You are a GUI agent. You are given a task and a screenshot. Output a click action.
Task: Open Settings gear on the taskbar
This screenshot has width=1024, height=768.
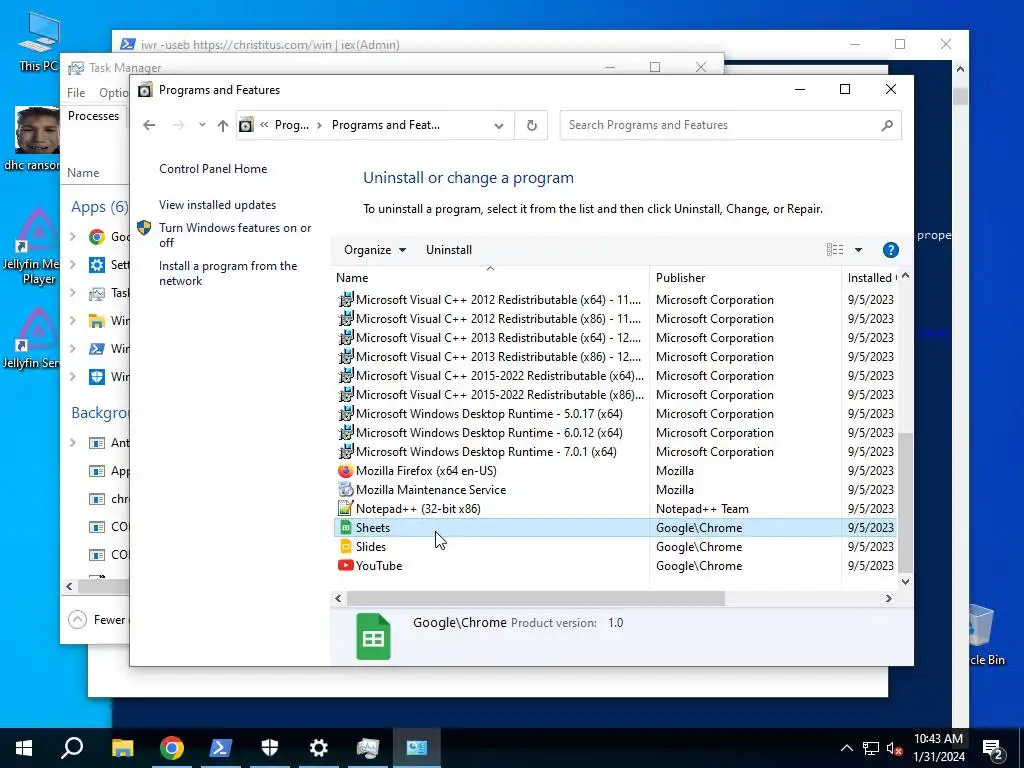pos(319,748)
